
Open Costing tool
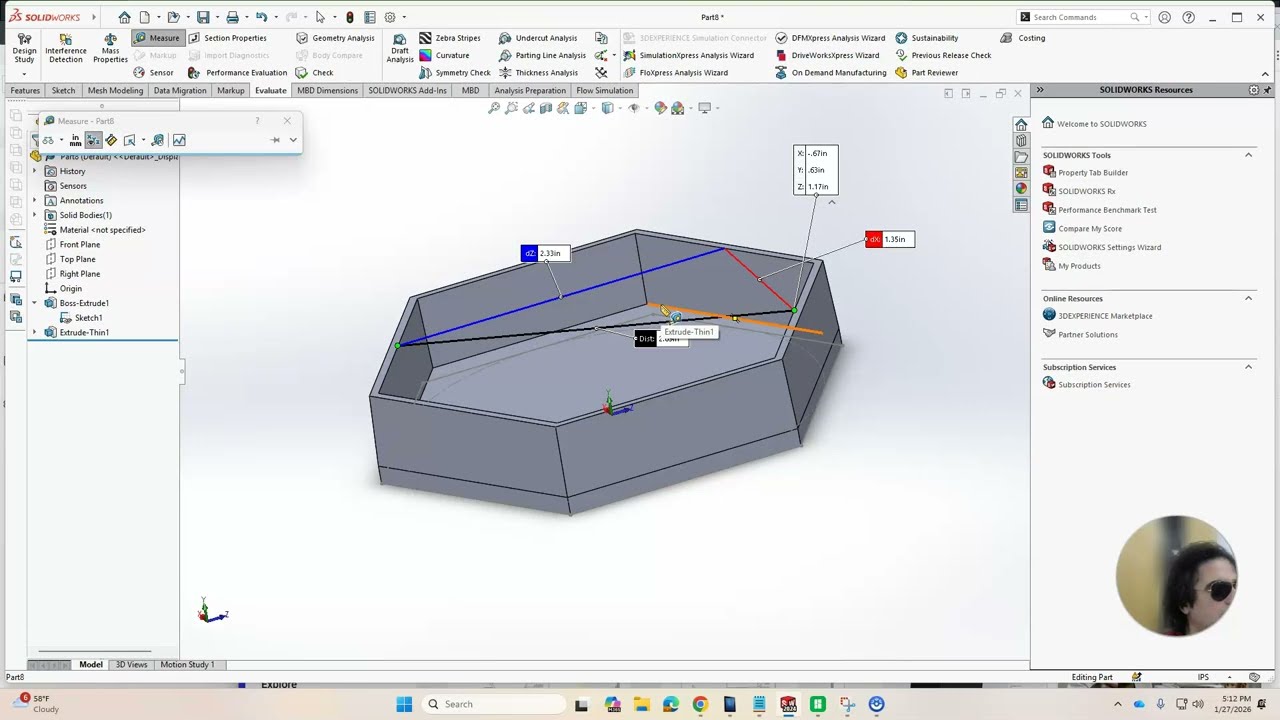(1022, 38)
